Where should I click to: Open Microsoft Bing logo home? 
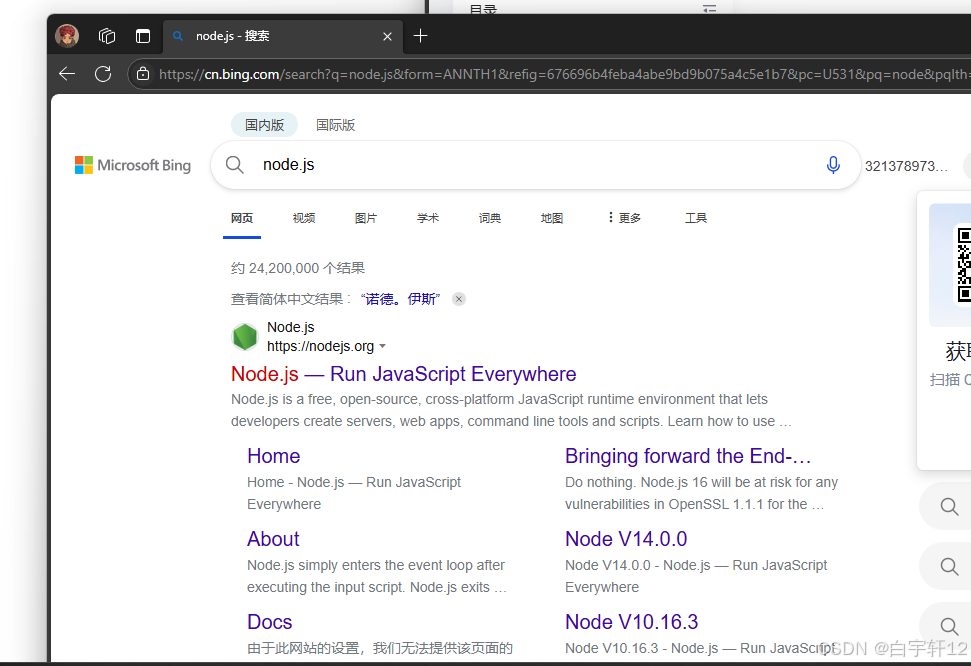[133, 165]
